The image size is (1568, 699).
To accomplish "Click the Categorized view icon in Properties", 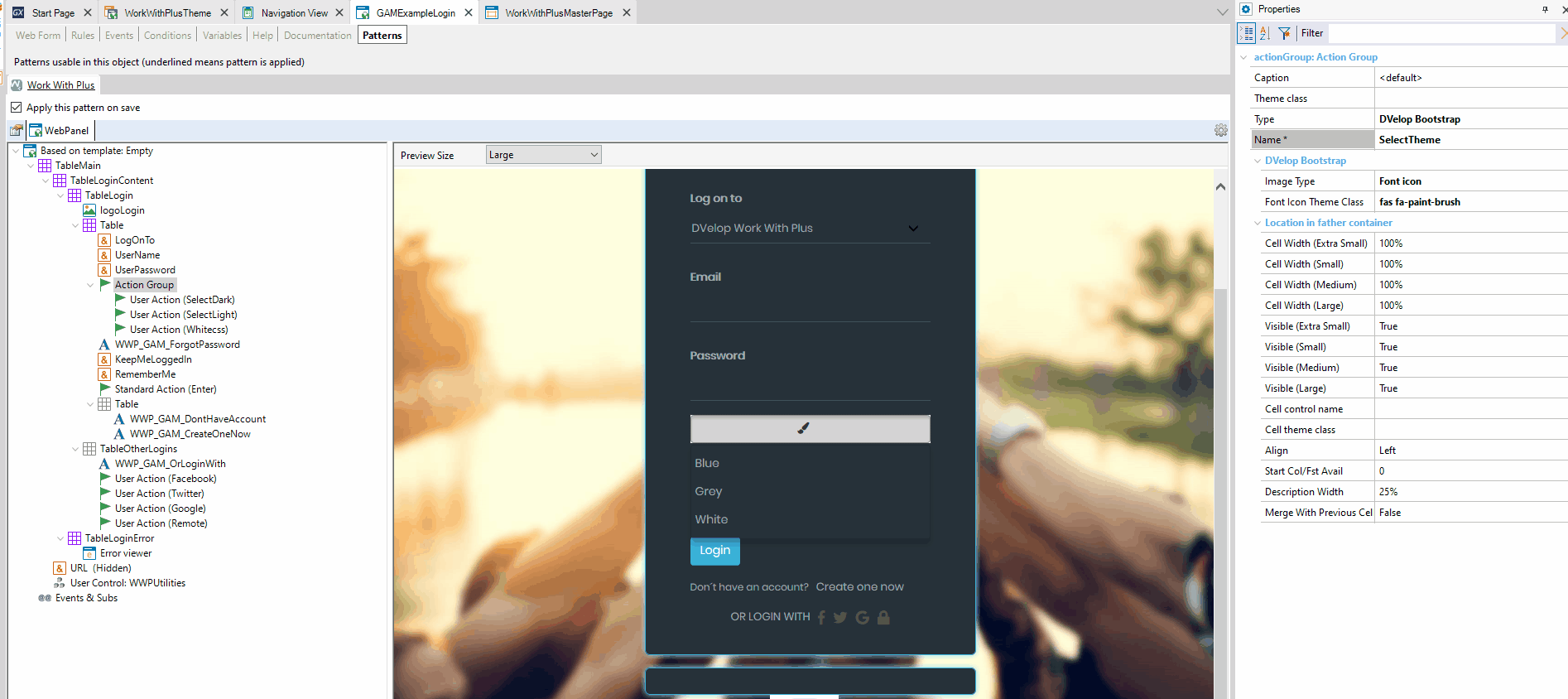I will pos(1246,33).
